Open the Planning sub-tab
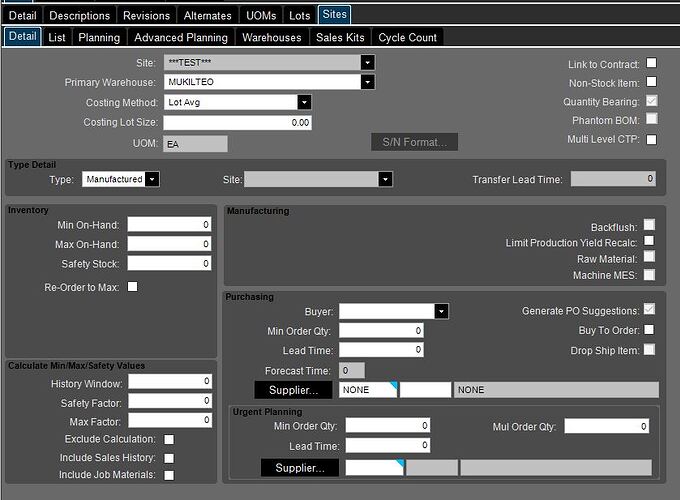This screenshot has width=680, height=500. pos(99,37)
